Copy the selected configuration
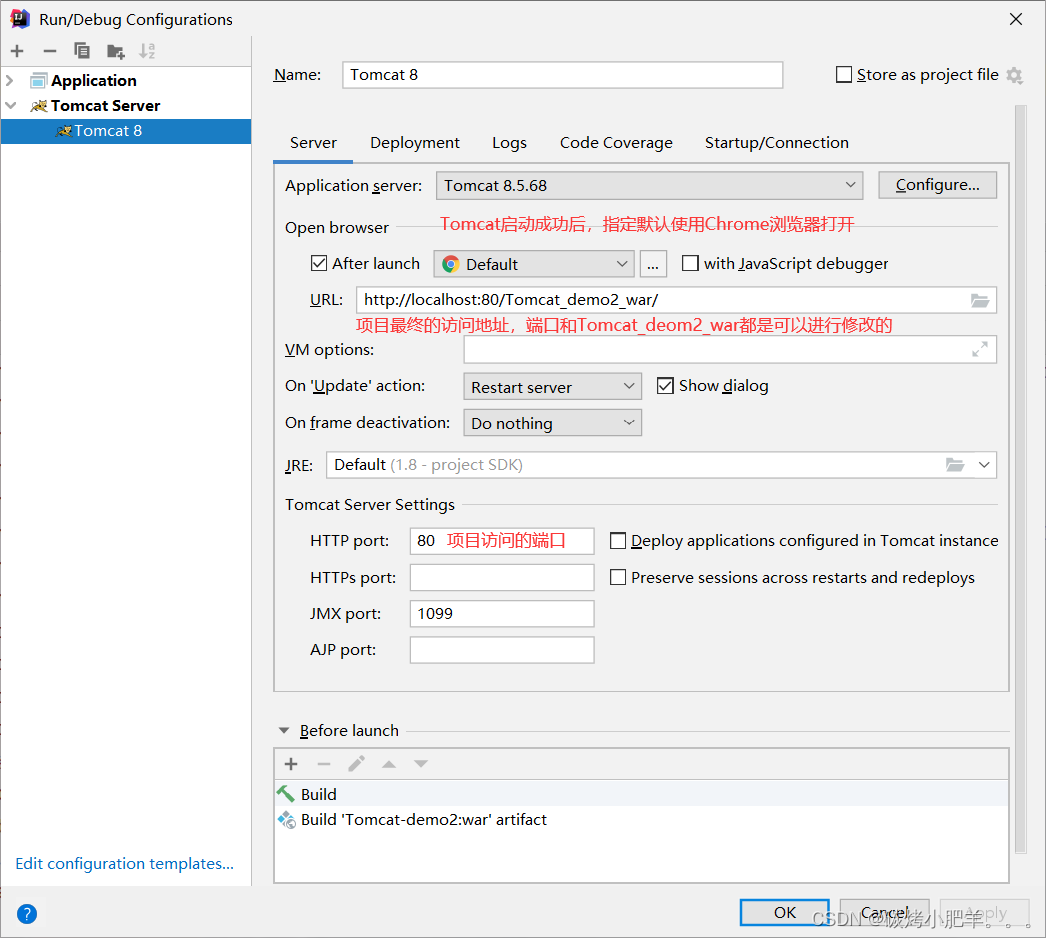Image resolution: width=1046 pixels, height=938 pixels. pyautogui.click(x=82, y=51)
